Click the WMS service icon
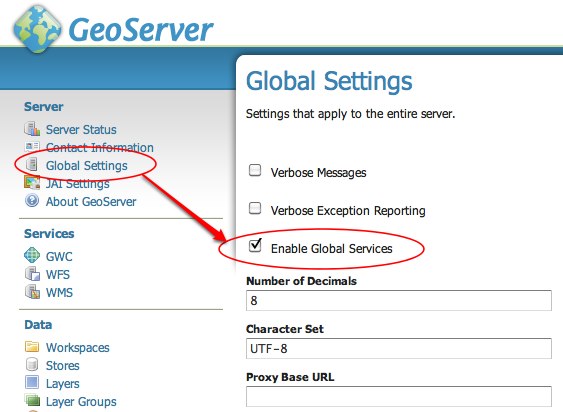 click(32, 292)
